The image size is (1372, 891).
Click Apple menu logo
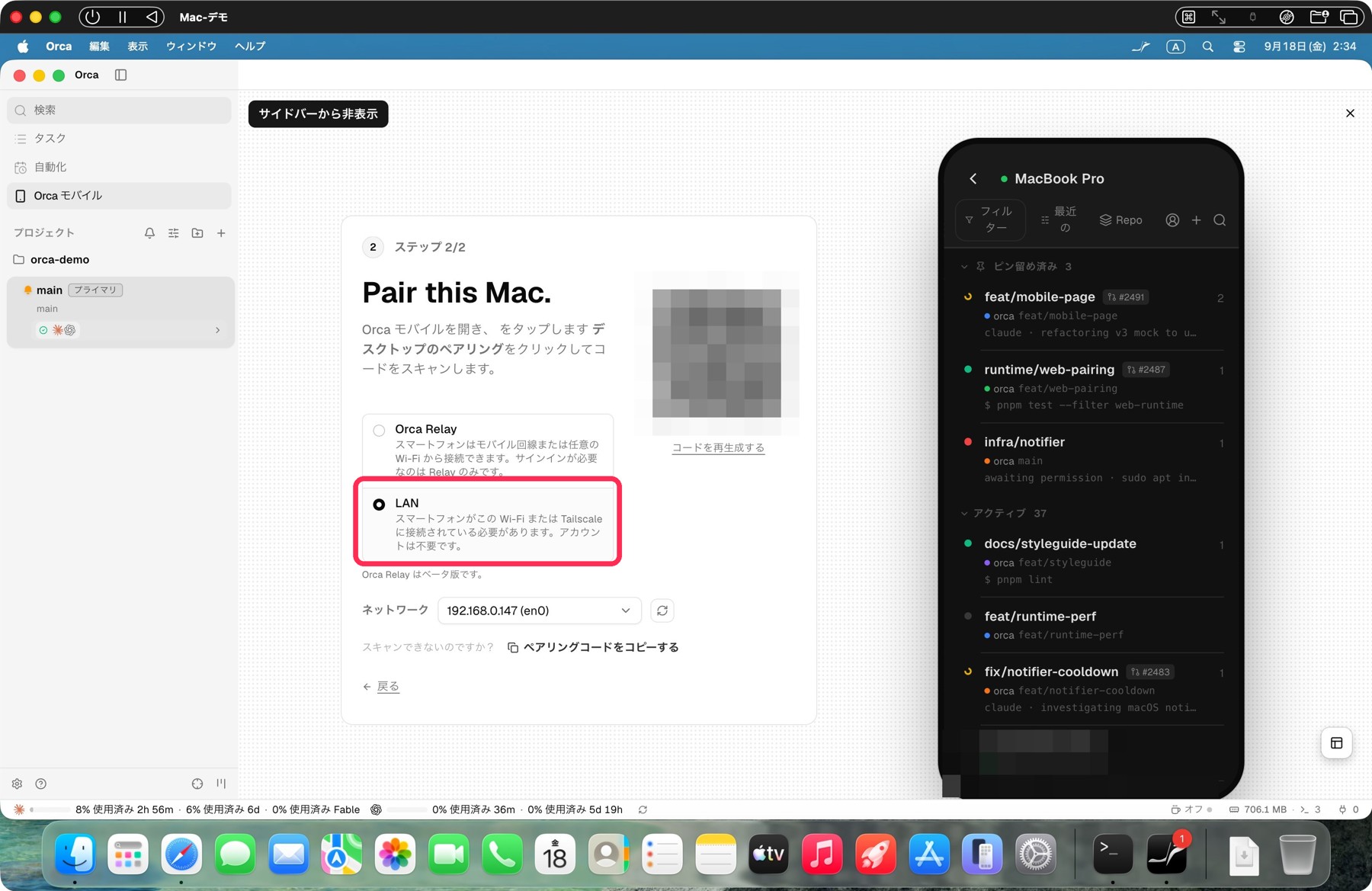[x=23, y=46]
